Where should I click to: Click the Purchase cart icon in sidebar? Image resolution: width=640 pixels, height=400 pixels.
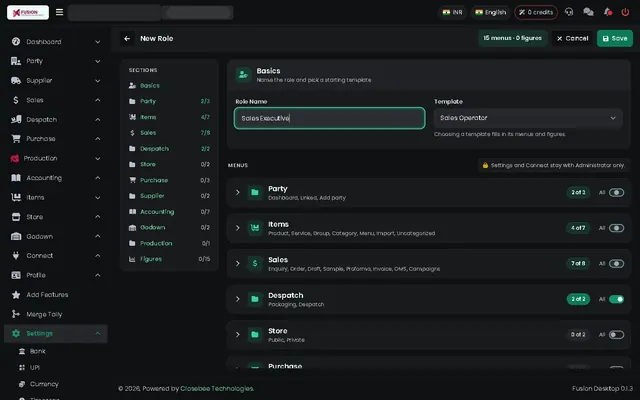click(x=16, y=139)
